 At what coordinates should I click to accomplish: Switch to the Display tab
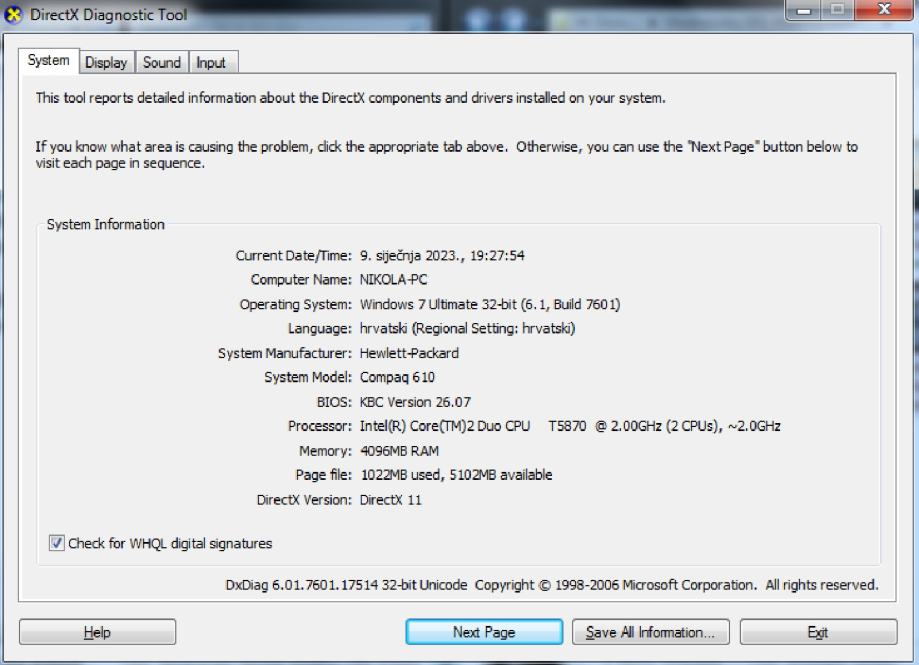point(106,62)
